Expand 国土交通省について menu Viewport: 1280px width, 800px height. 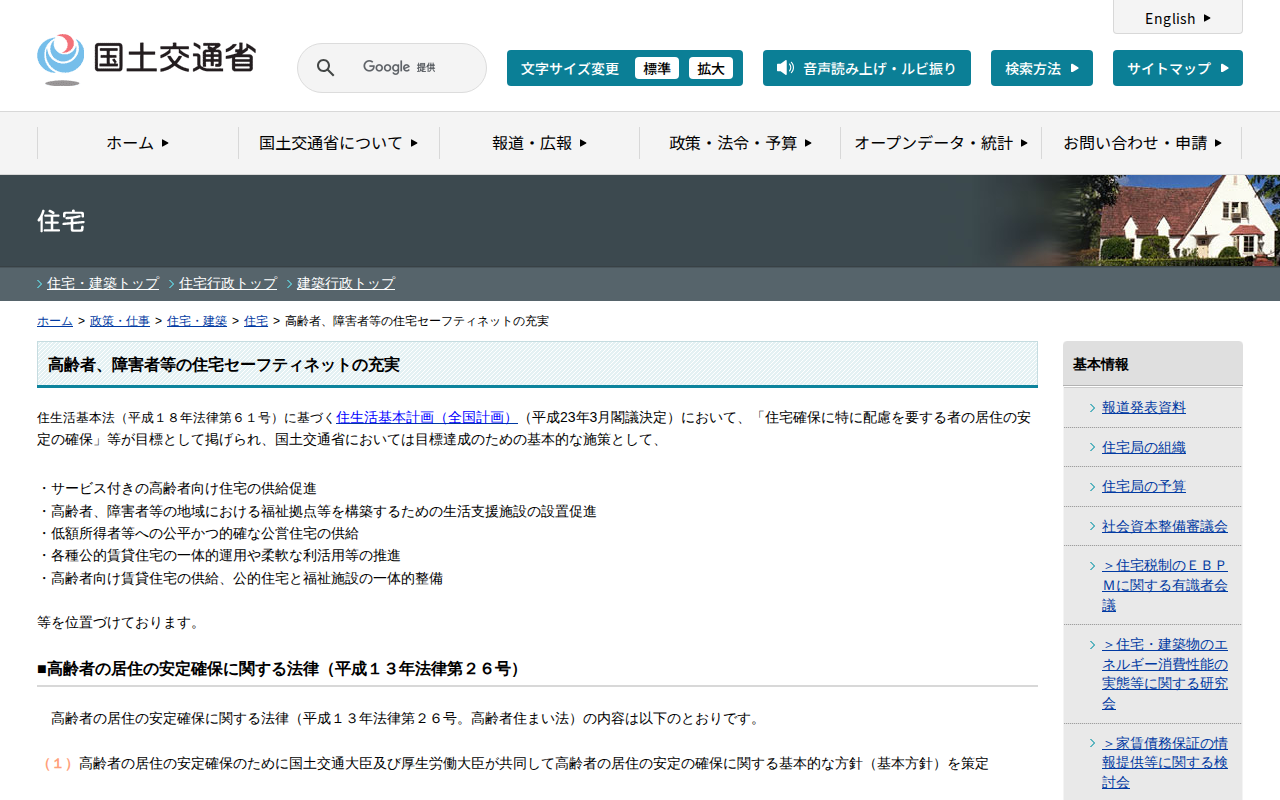(338, 143)
